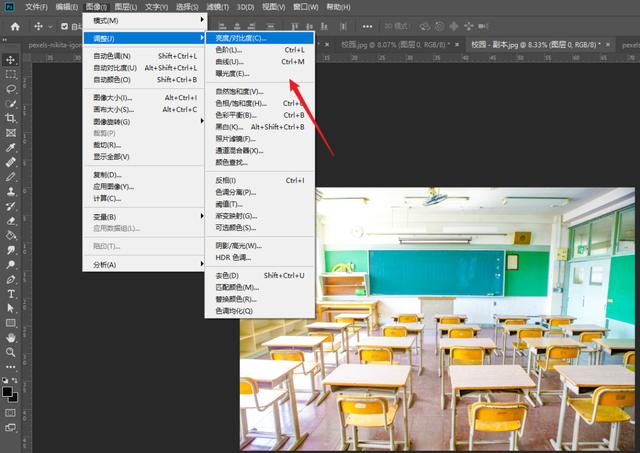Select the Horizontal Type tool

(x=11, y=294)
